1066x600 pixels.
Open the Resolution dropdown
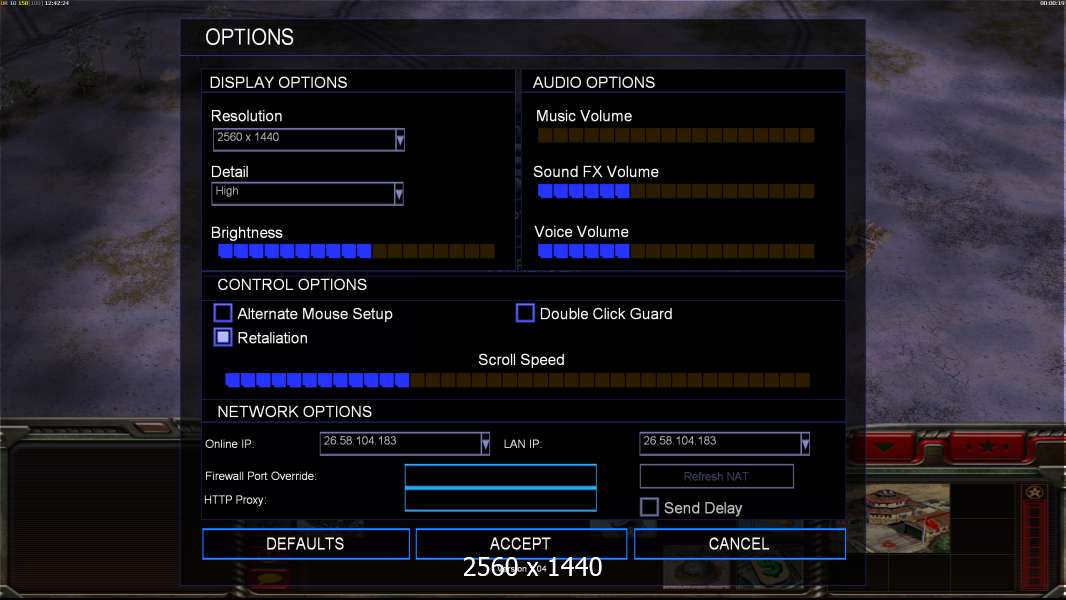(x=309, y=139)
